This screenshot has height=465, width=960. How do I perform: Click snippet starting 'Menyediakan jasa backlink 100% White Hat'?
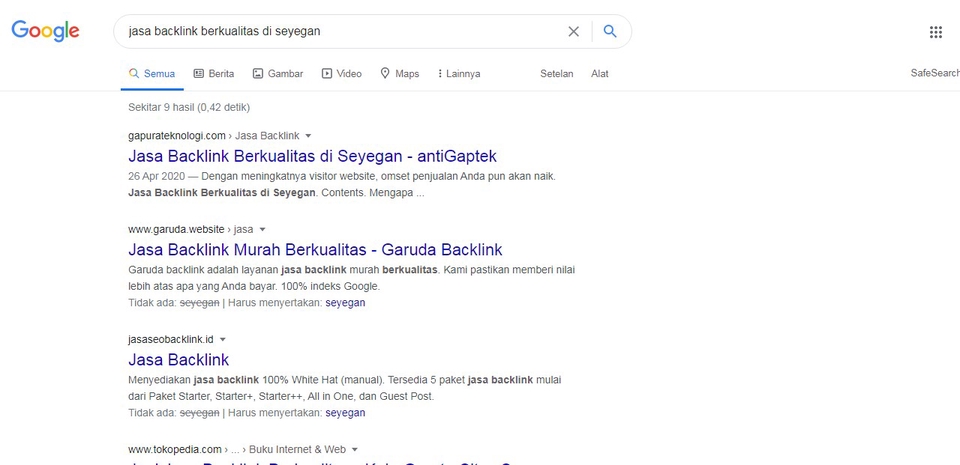pos(345,388)
